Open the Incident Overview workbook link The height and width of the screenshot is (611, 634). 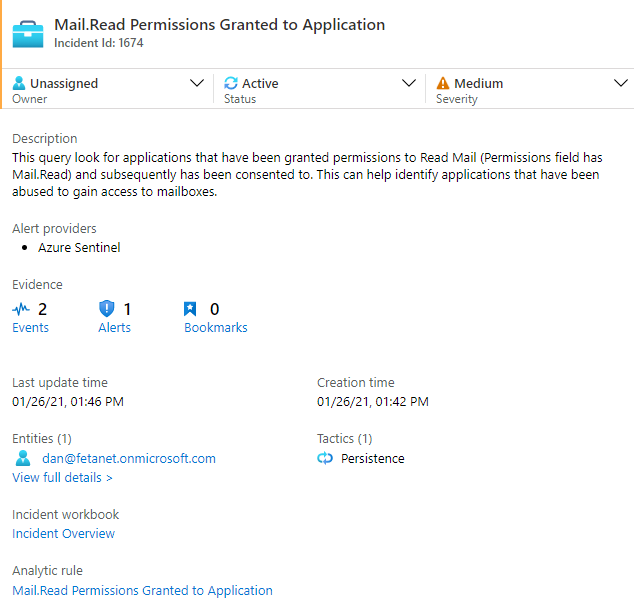(63, 534)
